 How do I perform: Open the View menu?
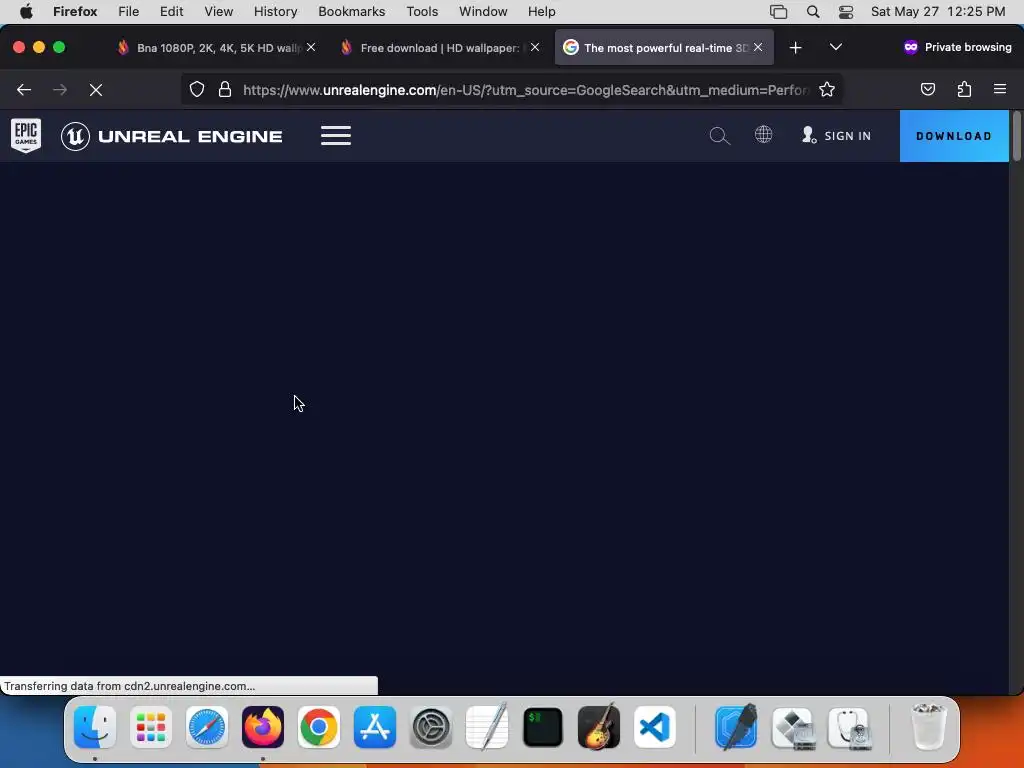point(219,12)
